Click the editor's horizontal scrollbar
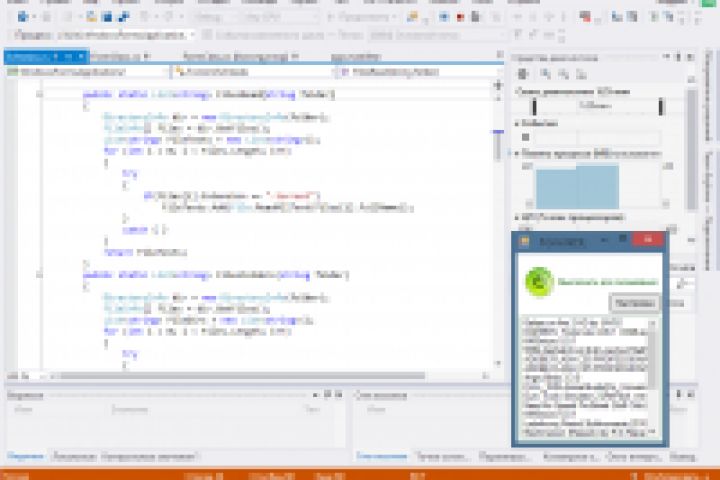 [242, 376]
